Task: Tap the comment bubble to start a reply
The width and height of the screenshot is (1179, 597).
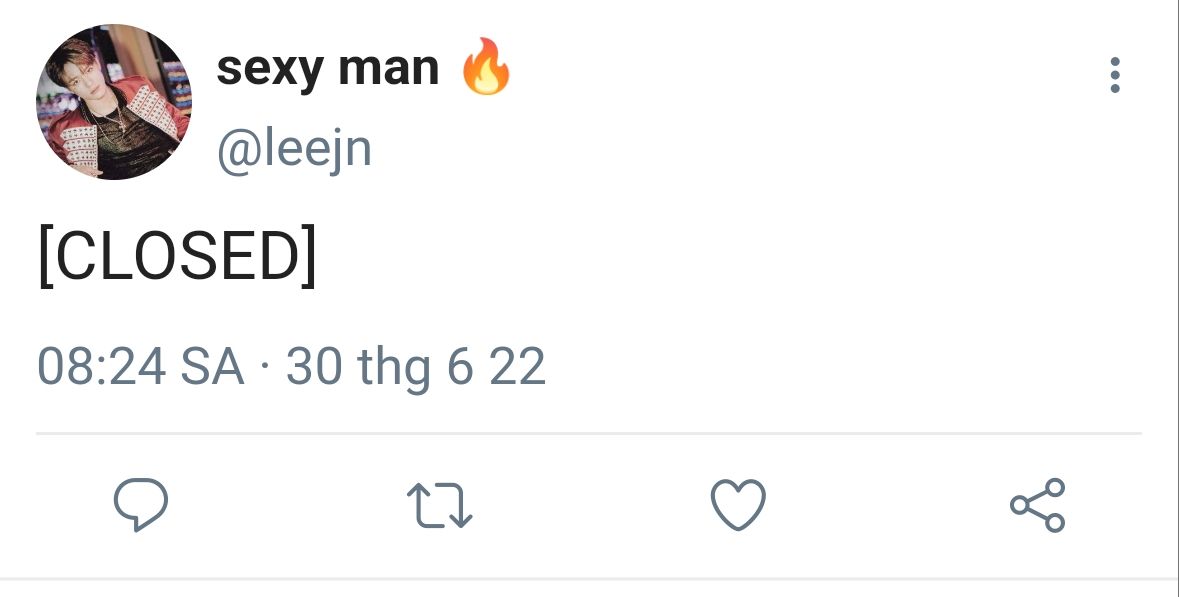Action: (141, 505)
